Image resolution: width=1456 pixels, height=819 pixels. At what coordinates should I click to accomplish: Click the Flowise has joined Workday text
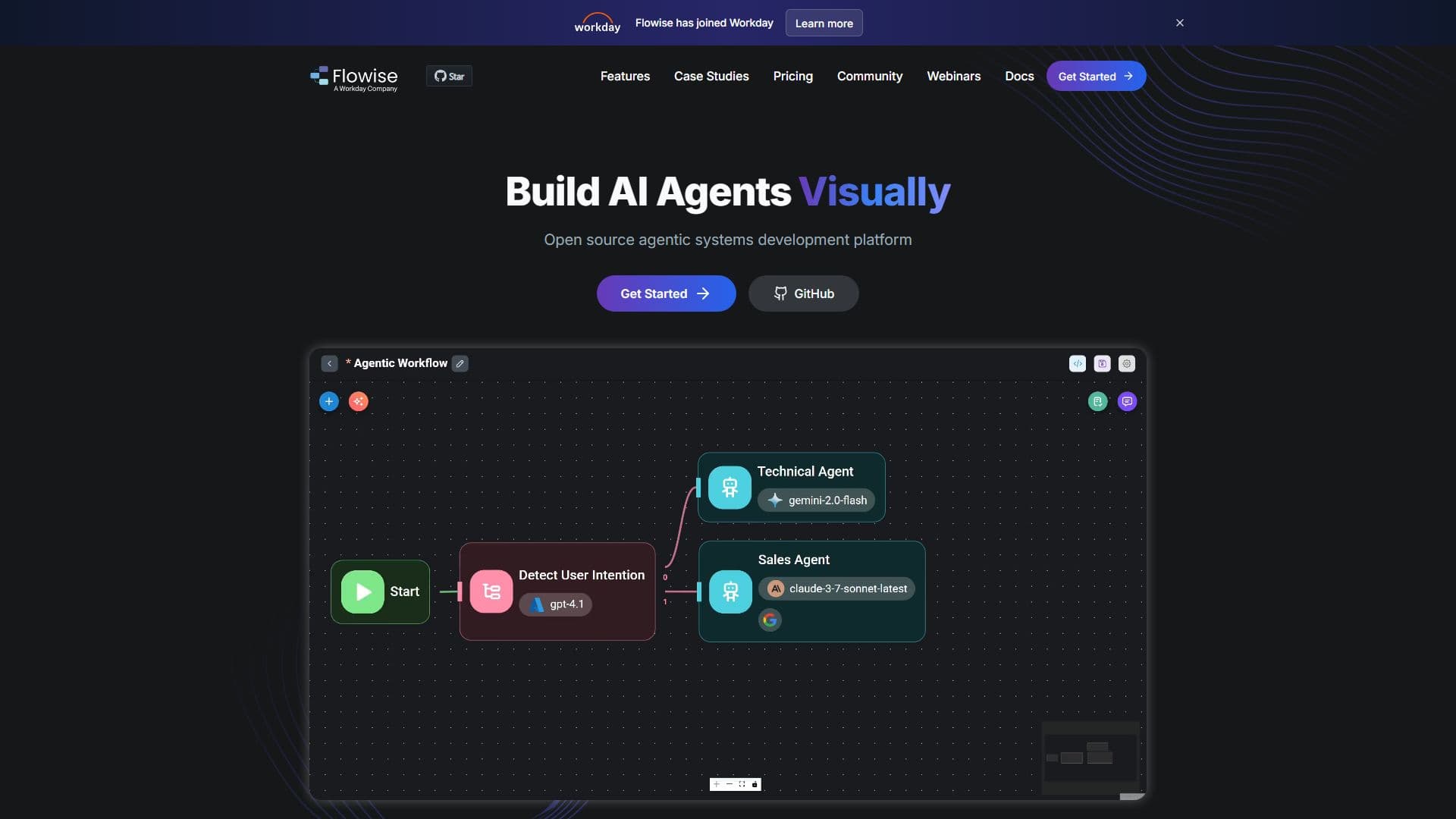tap(704, 23)
